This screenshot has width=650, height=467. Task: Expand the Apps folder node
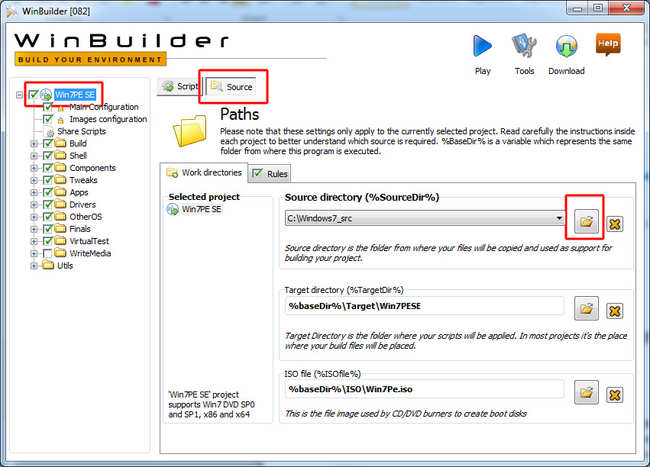[34, 193]
